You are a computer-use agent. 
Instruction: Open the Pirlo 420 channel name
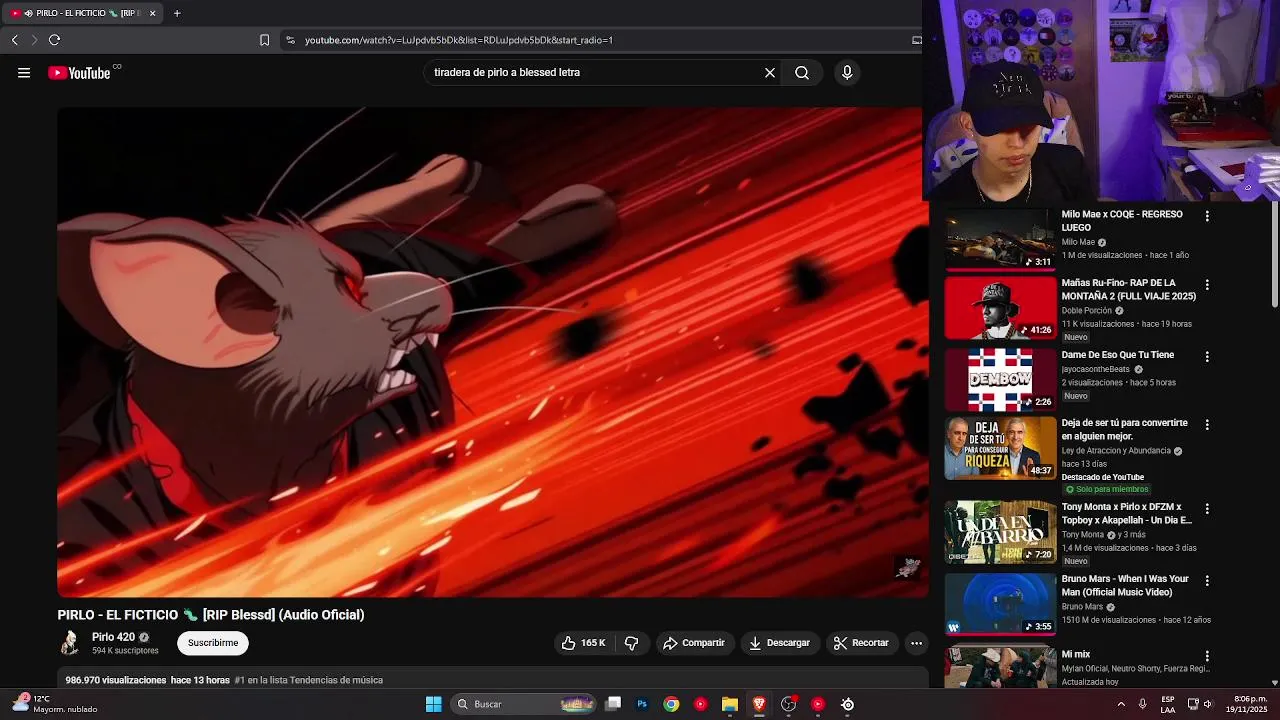(x=113, y=637)
